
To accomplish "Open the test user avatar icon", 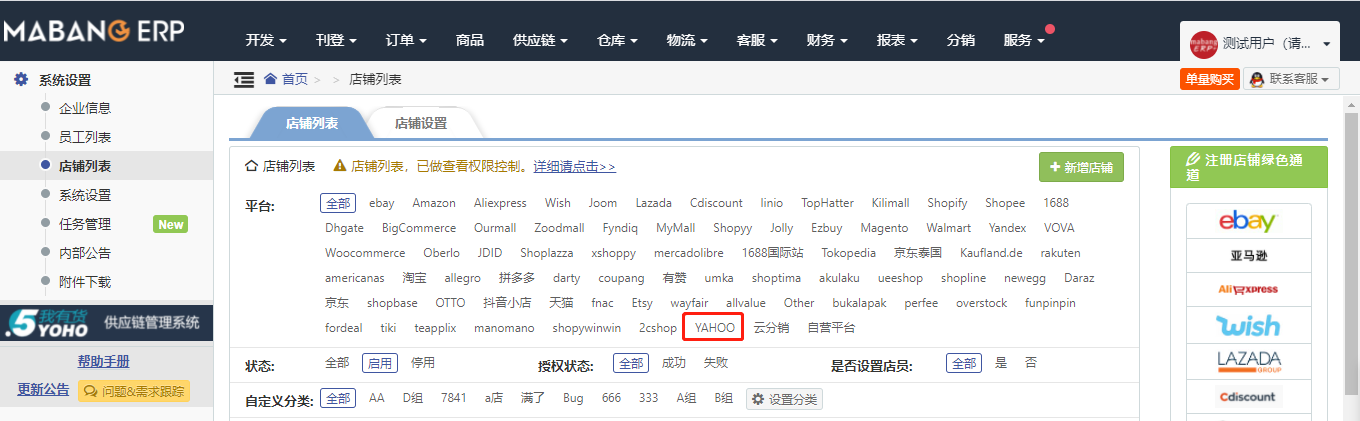I will click(x=1203, y=44).
